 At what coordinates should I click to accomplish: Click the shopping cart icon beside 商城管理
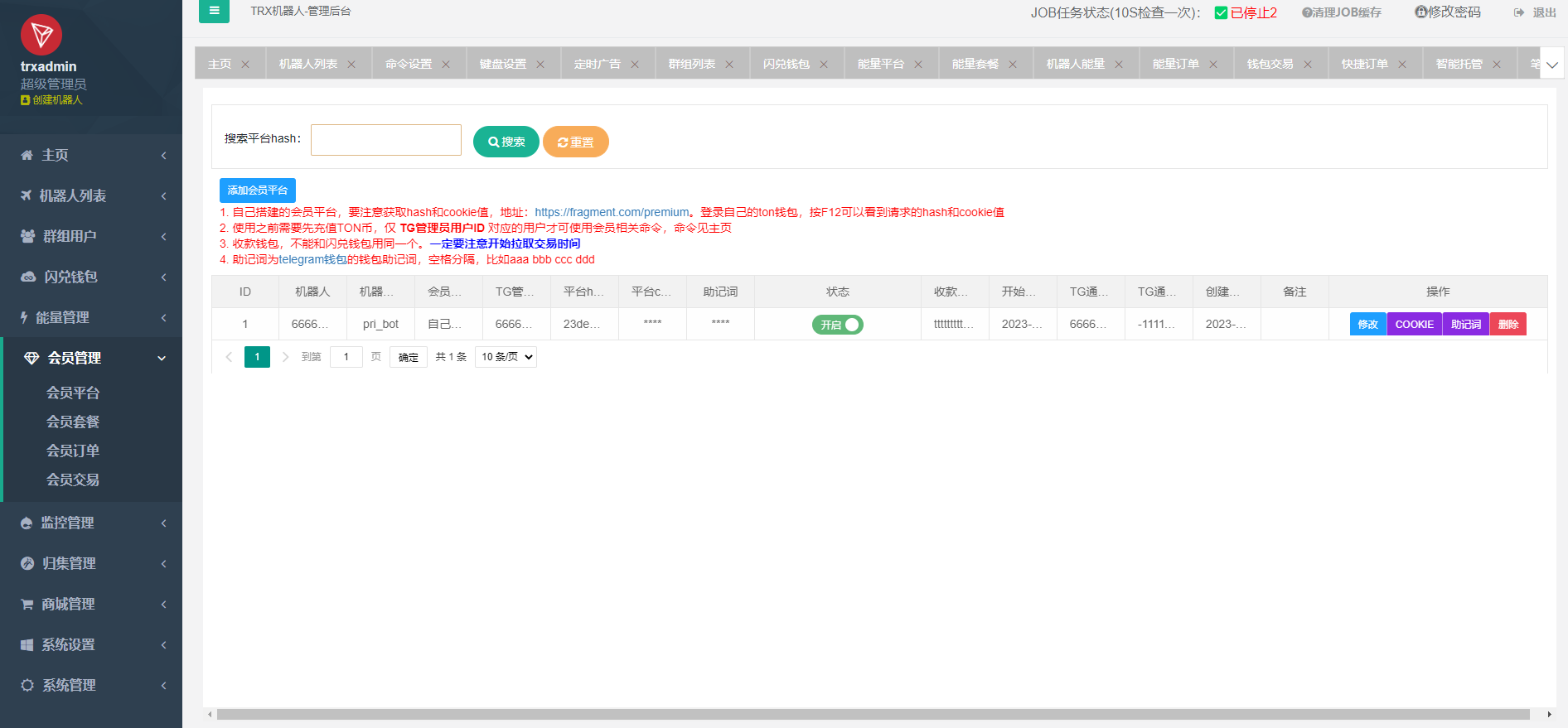27,604
